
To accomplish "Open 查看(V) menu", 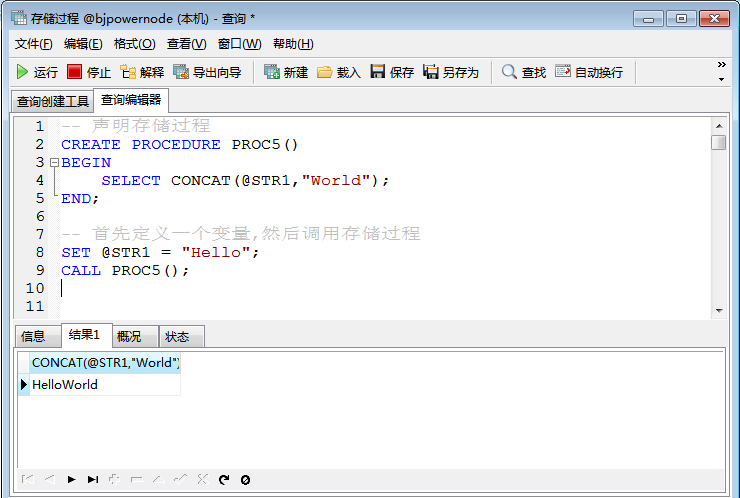I will tap(186, 44).
